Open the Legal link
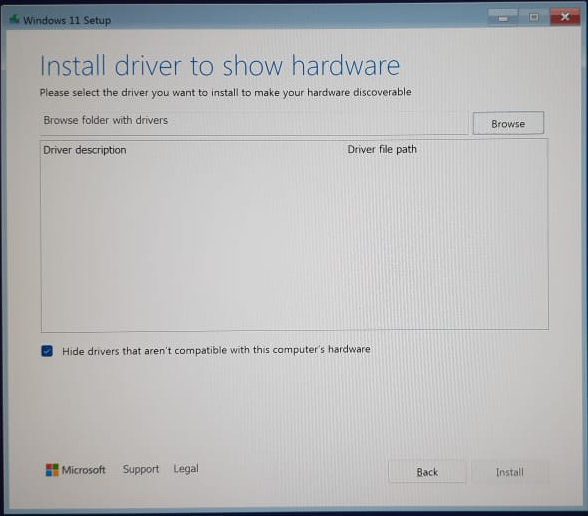This screenshot has width=588, height=516. tap(186, 469)
